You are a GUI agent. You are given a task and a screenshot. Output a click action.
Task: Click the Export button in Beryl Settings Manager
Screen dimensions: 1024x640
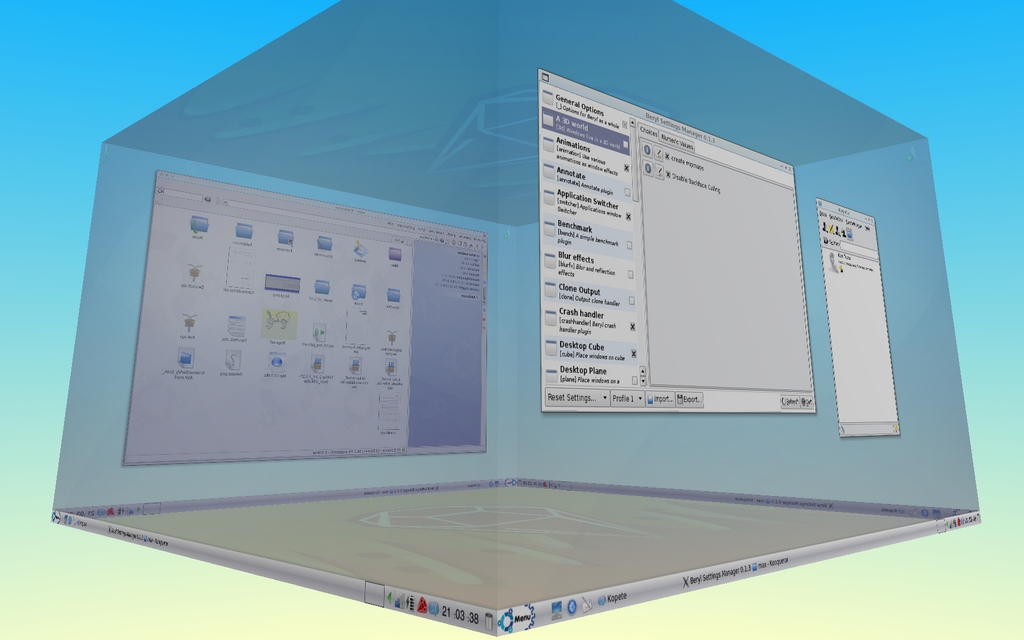pyautogui.click(x=689, y=399)
